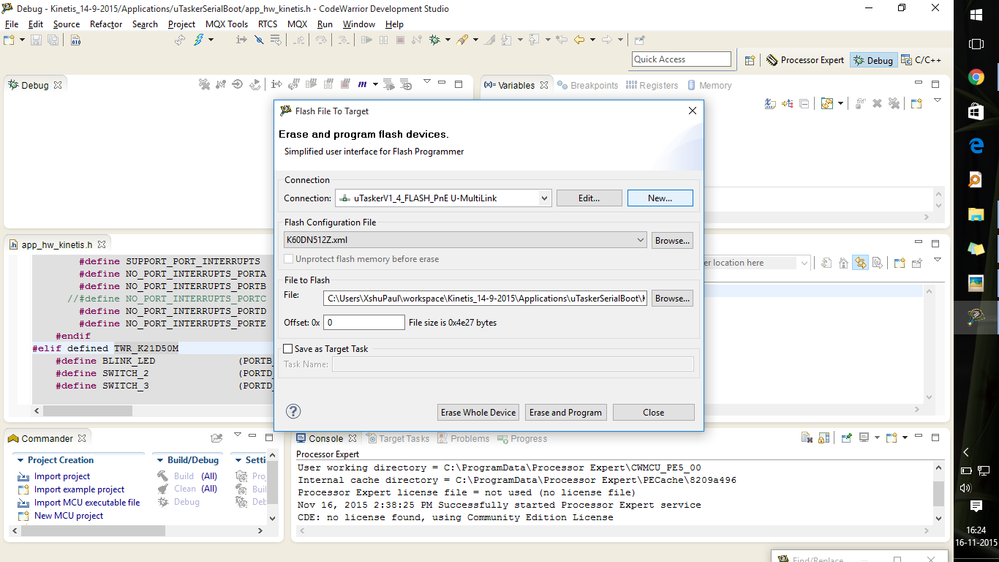999x562 pixels.
Task: Click the green bug Debug launch icon
Action: [x=435, y=40]
